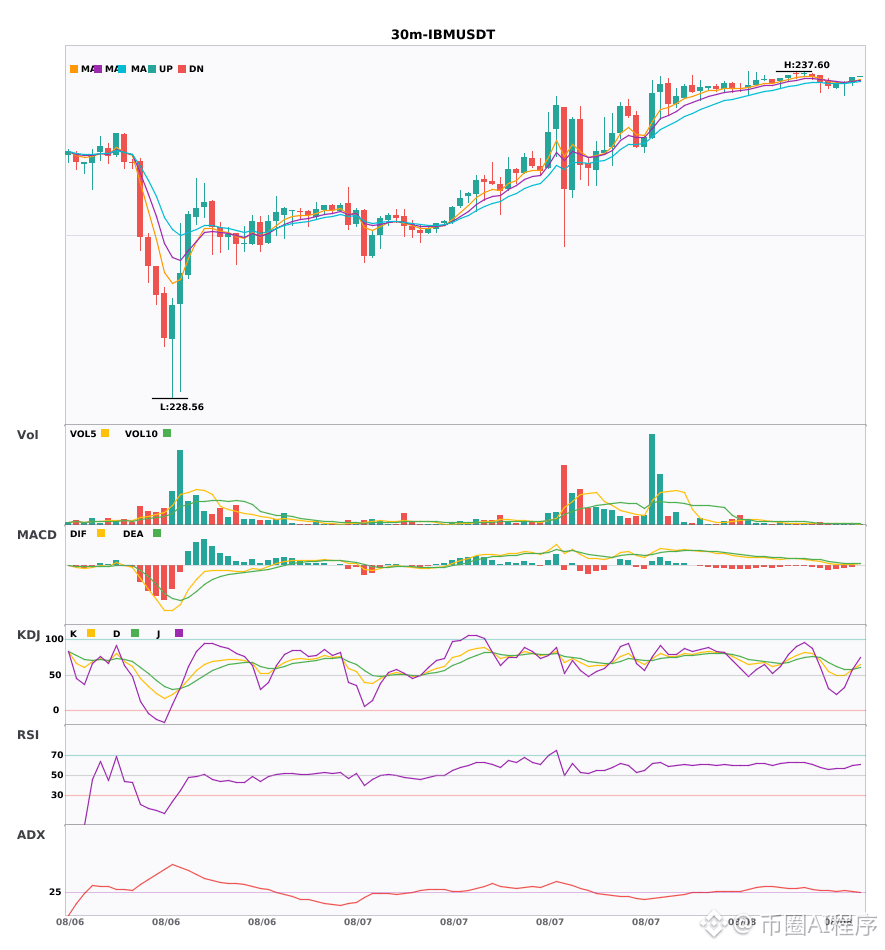Click the green UP legend swatch
This screenshot has height=950, width=885.
pyautogui.click(x=152, y=69)
